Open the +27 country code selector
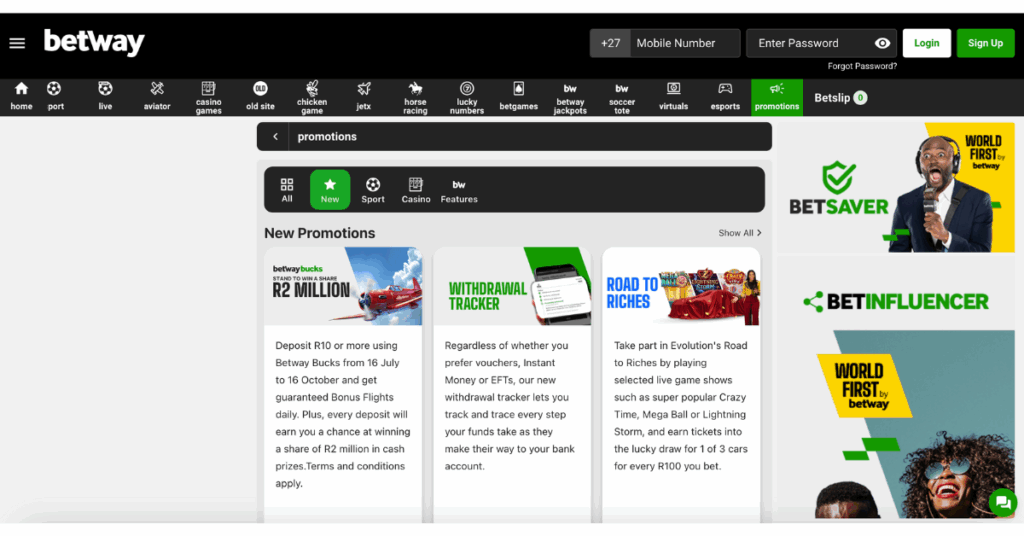Image resolution: width=1024 pixels, height=536 pixels. [611, 43]
